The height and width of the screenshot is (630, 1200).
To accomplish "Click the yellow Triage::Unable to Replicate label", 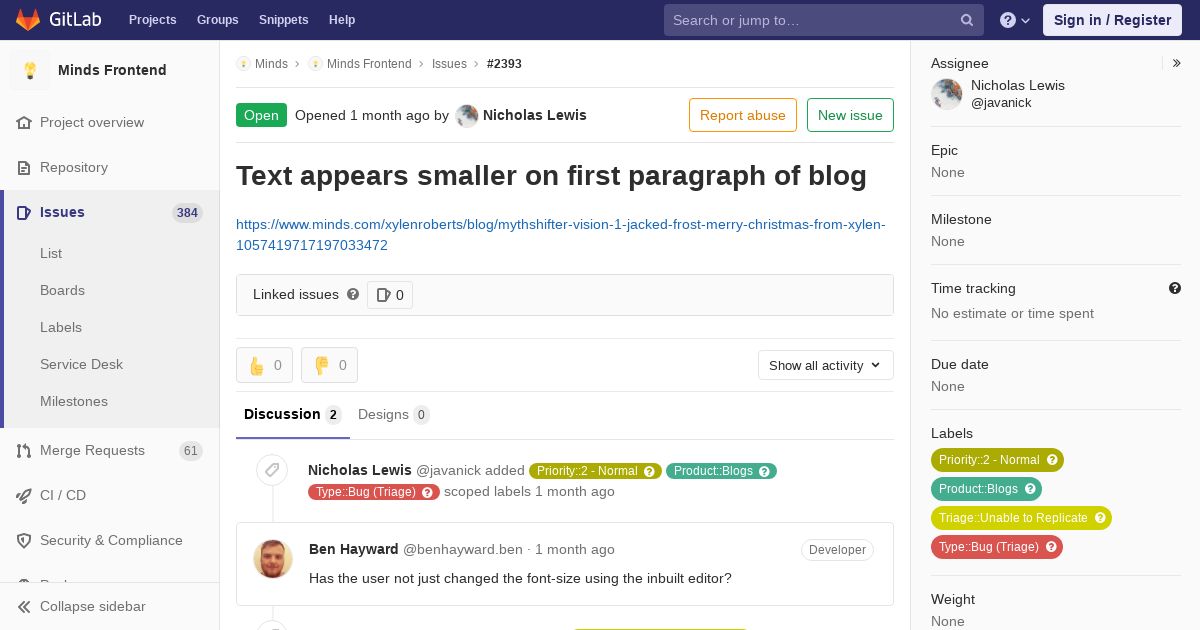I will click(x=1021, y=518).
